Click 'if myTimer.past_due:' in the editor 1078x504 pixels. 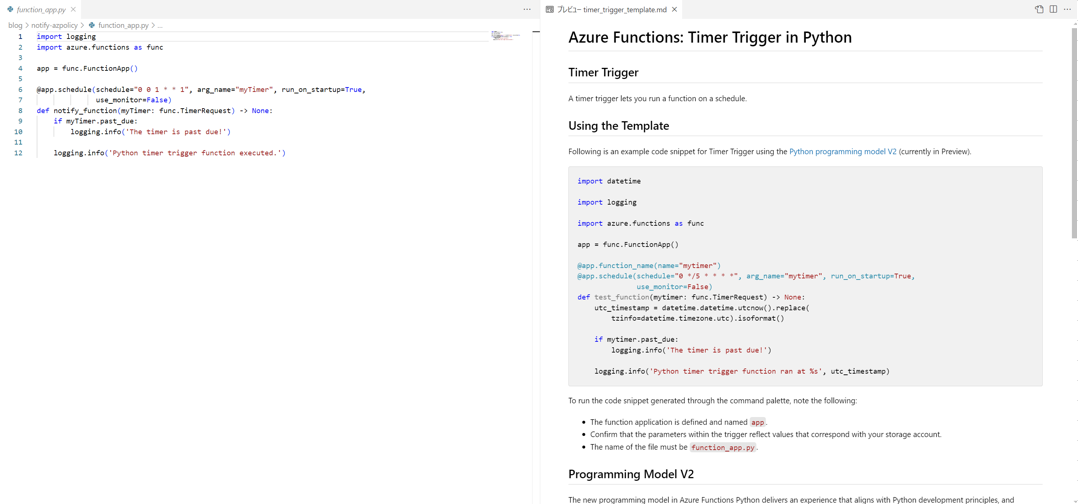96,121
